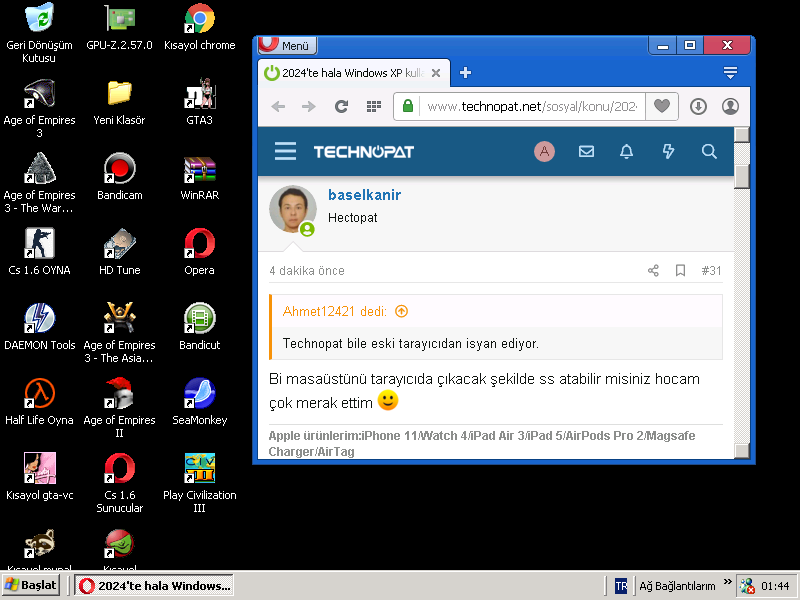Screen dimensions: 800x600
Task: Open baselkanir's profile avatar
Action: coord(292,209)
